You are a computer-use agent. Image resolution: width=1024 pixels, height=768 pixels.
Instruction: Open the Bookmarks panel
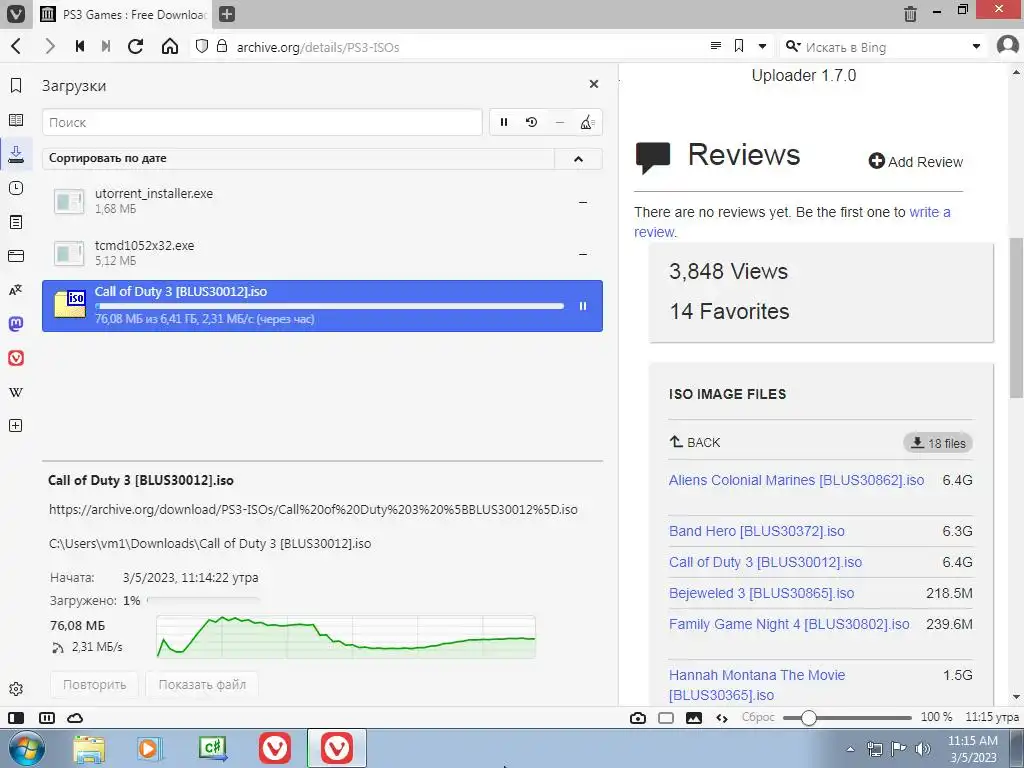(x=16, y=86)
